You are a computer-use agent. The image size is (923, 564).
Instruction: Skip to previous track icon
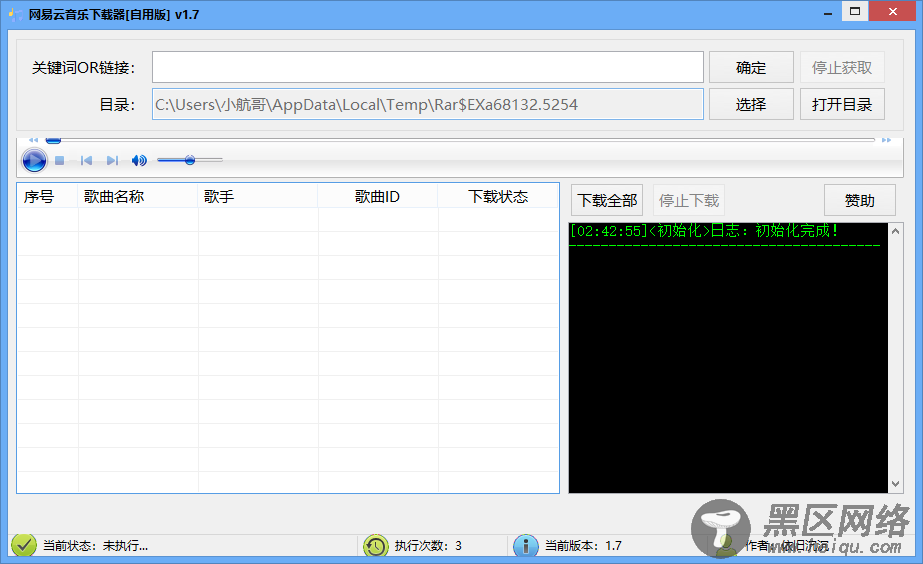[x=87, y=160]
